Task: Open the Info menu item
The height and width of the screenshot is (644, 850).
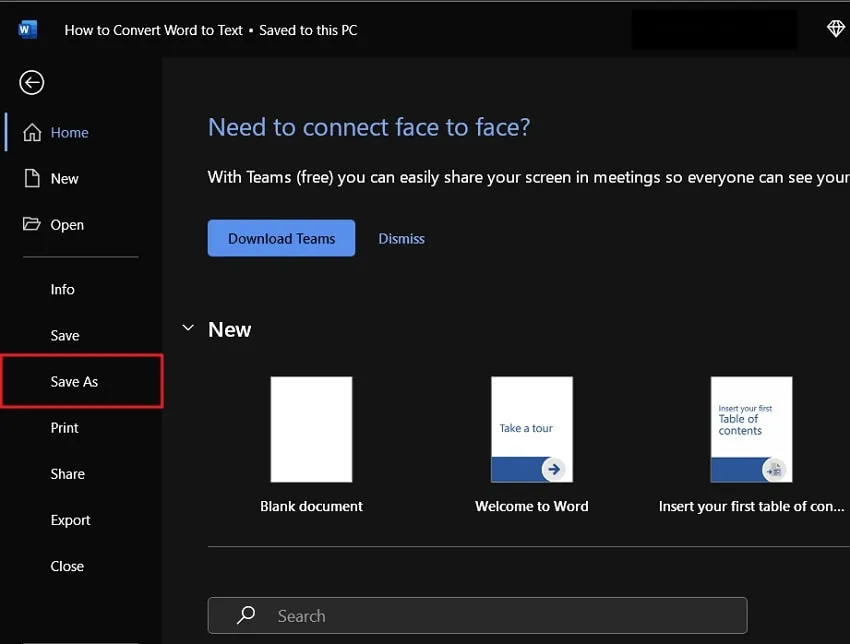Action: pos(63,290)
